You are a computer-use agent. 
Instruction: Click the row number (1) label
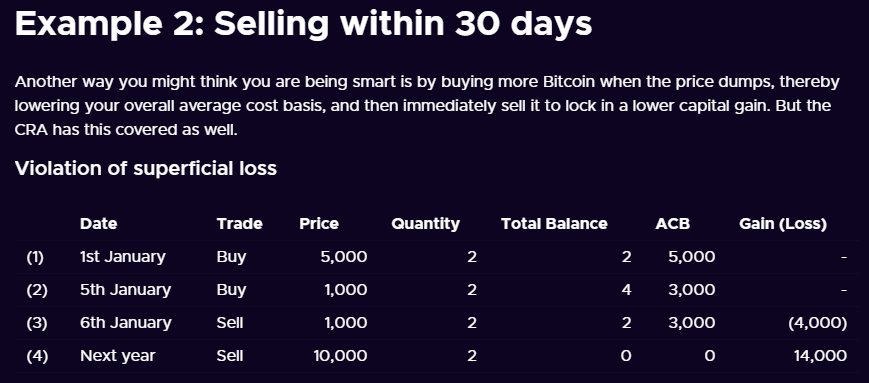(x=34, y=257)
